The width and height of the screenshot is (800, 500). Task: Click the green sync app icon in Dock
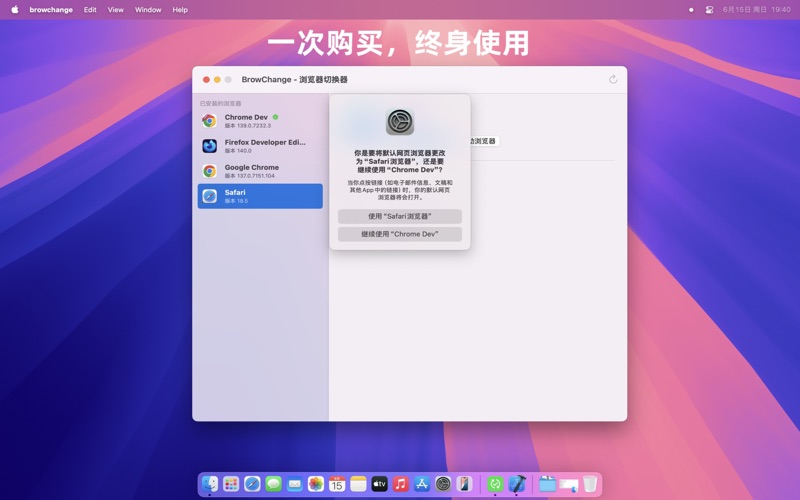495,484
